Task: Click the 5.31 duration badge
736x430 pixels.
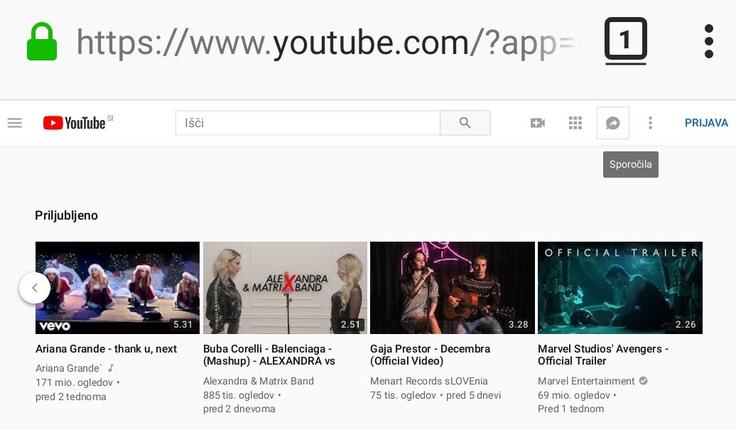Action: tap(183, 324)
